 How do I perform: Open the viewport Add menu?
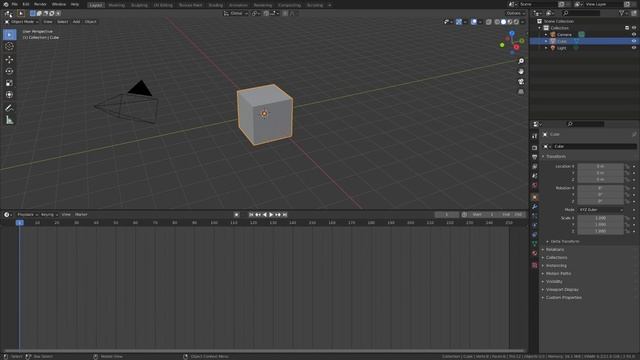[76, 22]
